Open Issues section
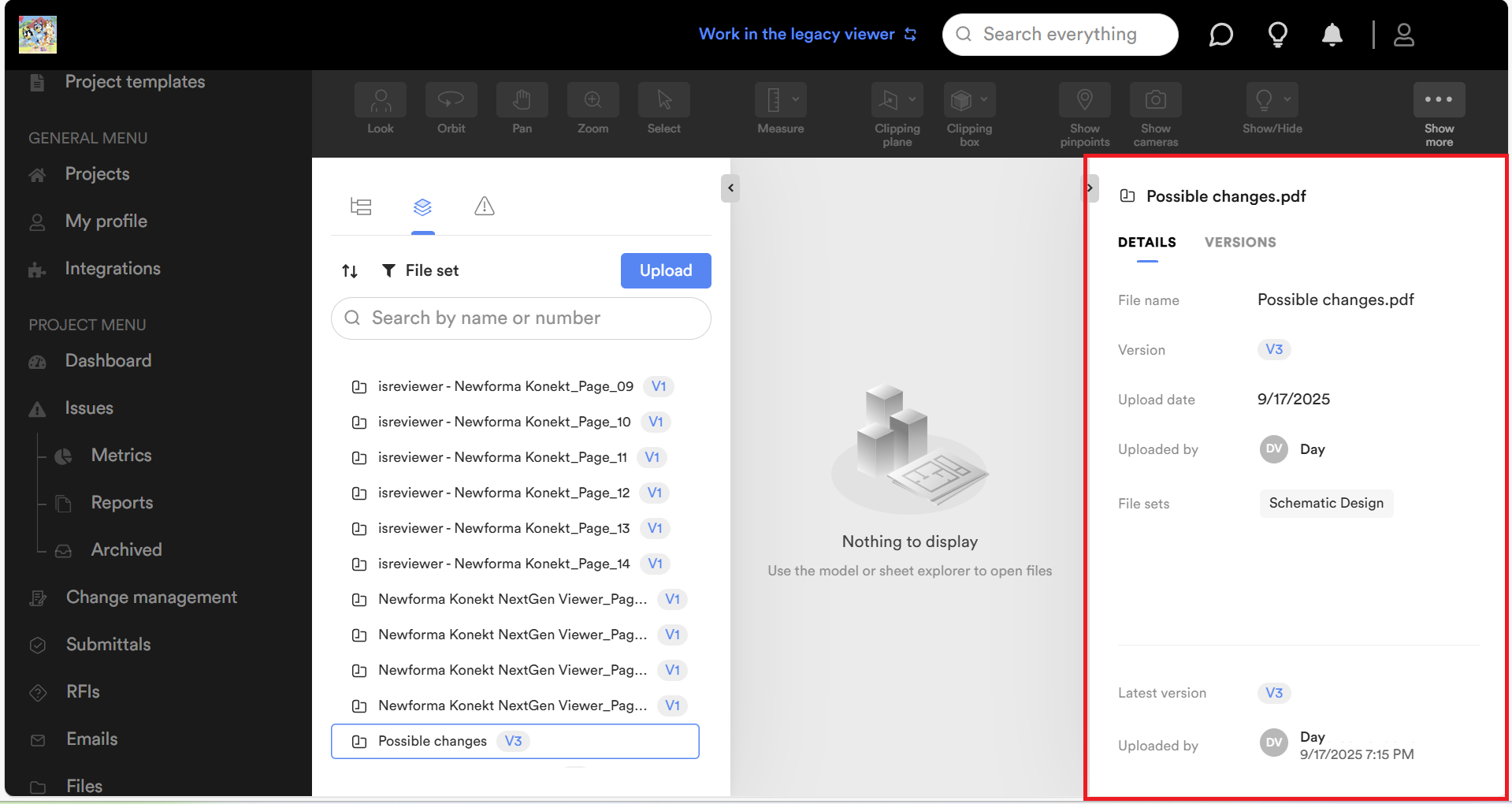This screenshot has width=1512, height=804. click(x=89, y=408)
